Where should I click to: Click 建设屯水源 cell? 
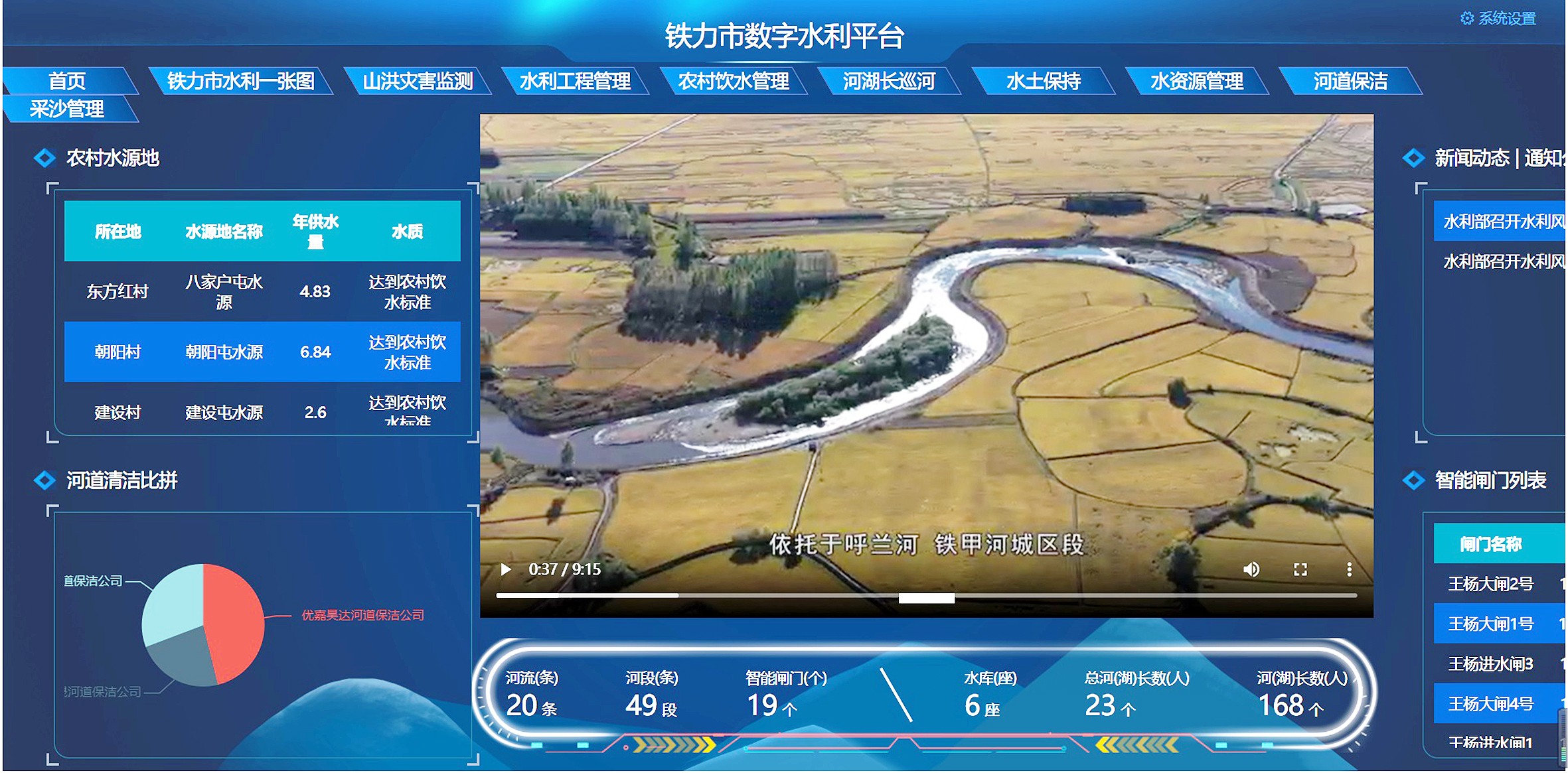click(x=224, y=412)
